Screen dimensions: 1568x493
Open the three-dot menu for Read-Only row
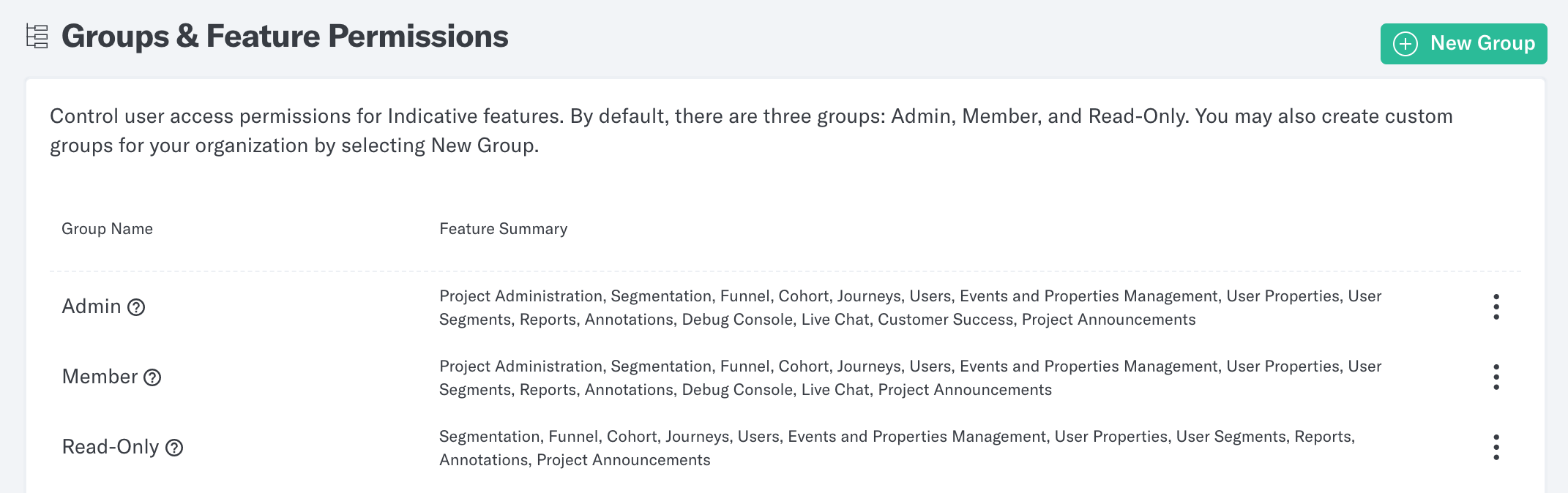[x=1496, y=448]
